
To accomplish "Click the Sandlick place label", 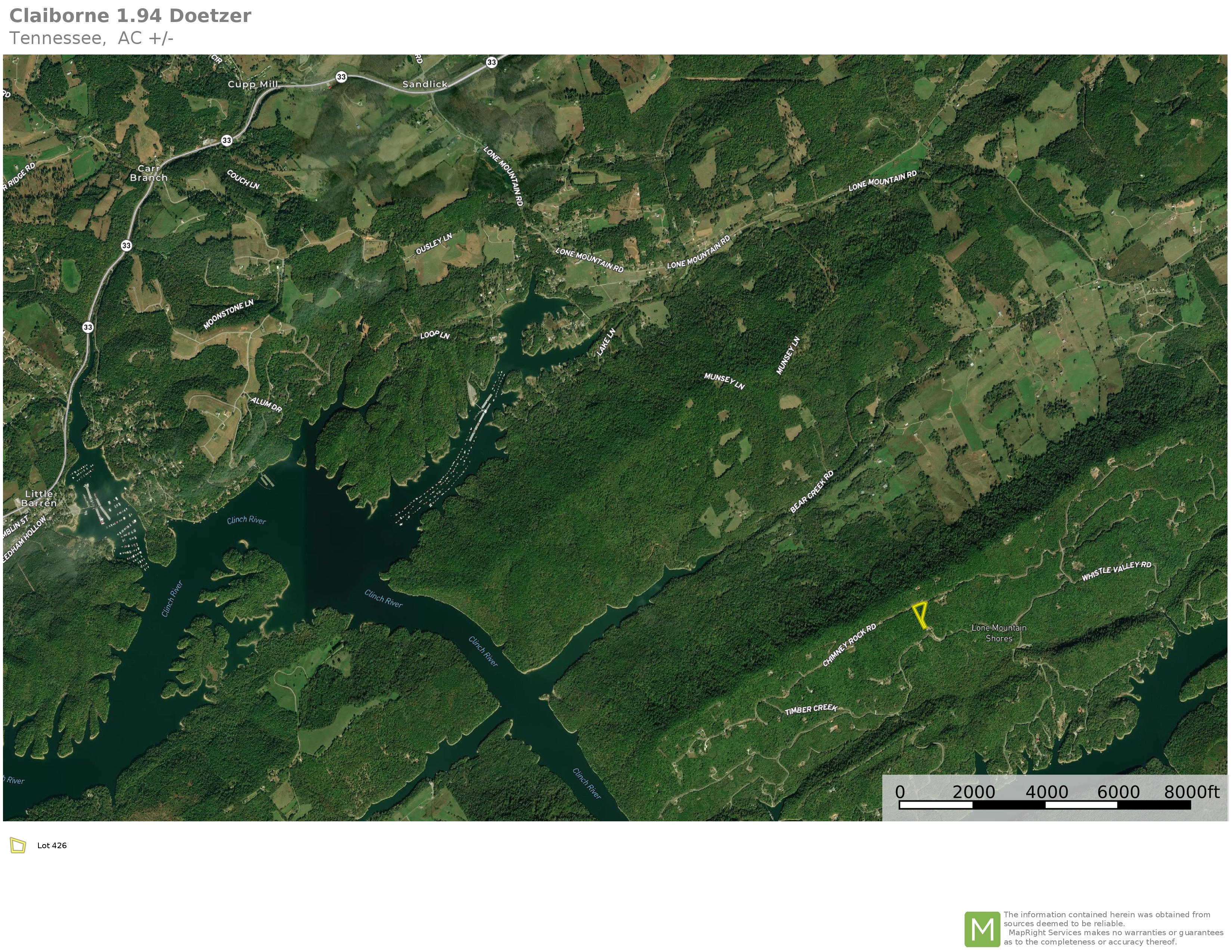I will click(425, 84).
